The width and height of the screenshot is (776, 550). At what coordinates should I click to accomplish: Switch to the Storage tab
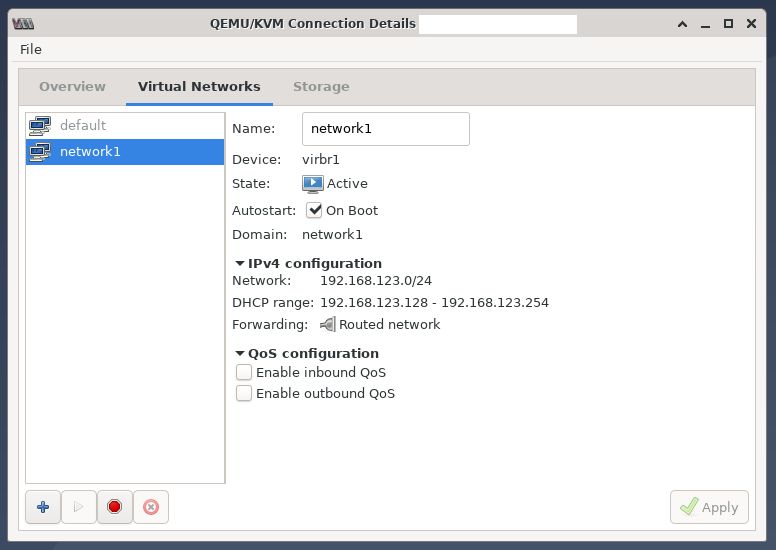click(321, 87)
